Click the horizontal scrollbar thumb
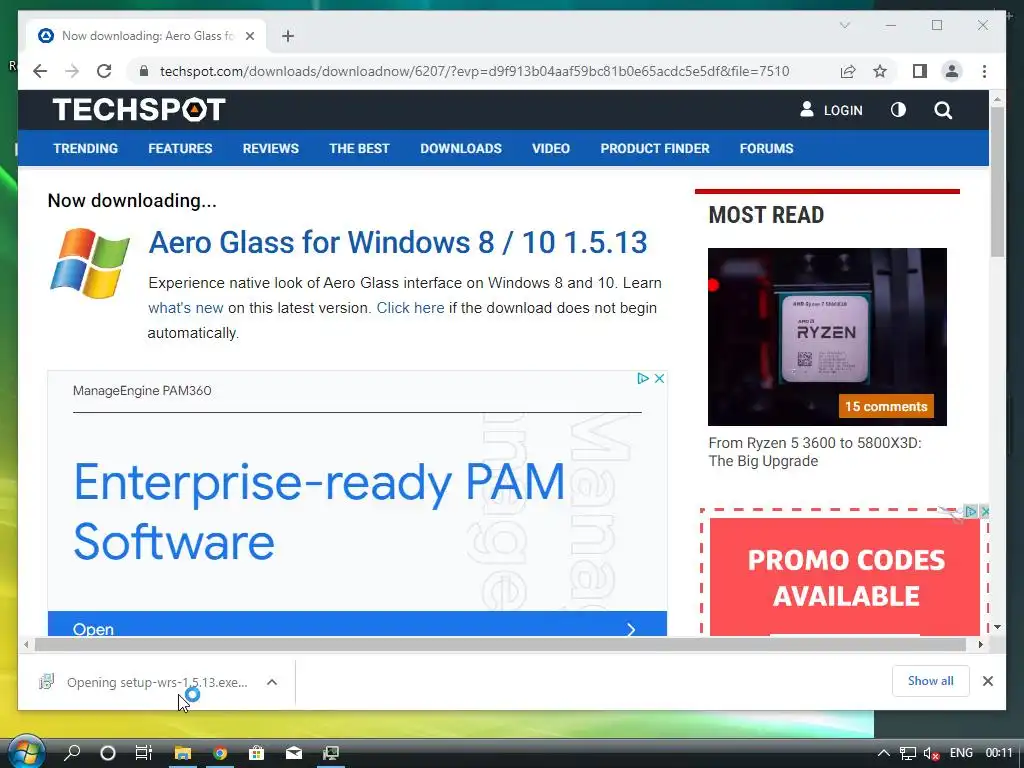Image resolution: width=1024 pixels, height=768 pixels. point(500,645)
